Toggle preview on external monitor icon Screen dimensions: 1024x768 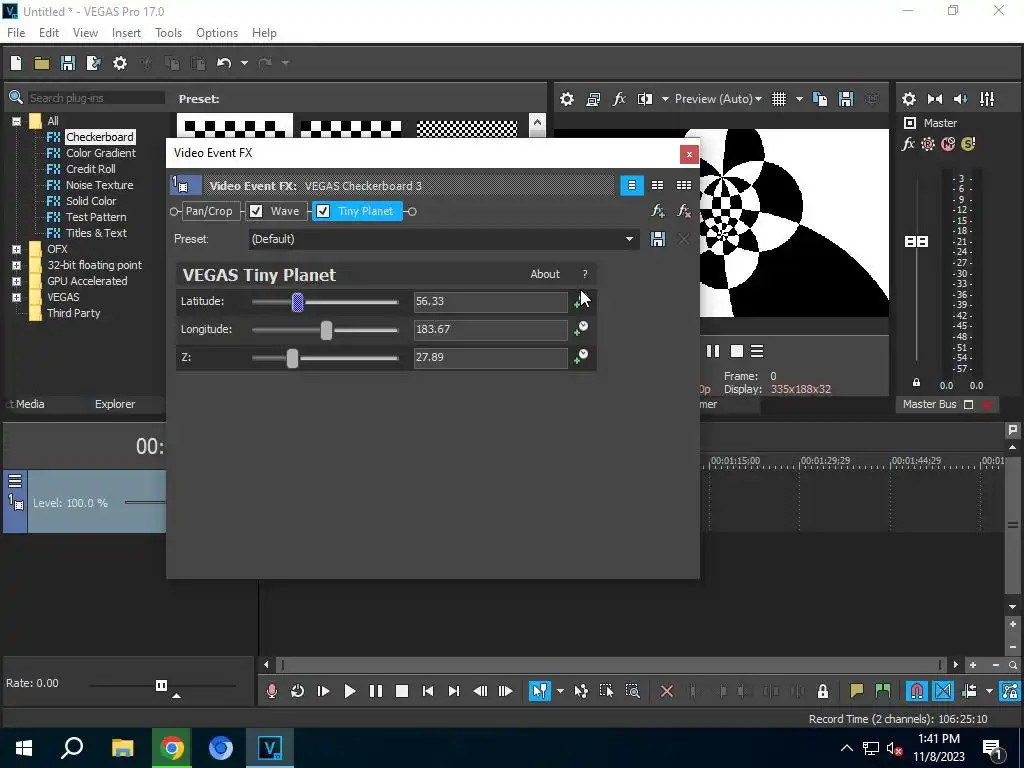point(593,99)
